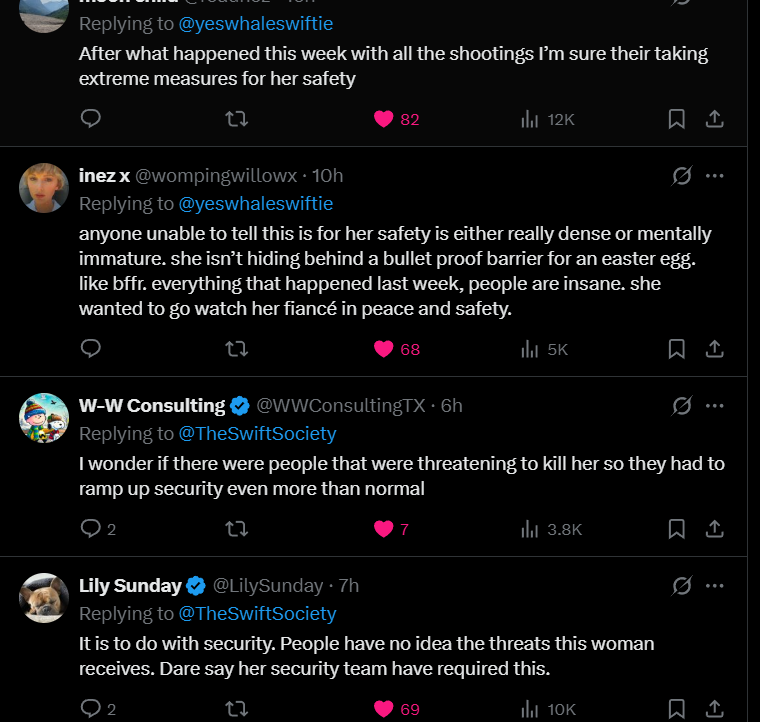Open Lily Sunday's profile avatar
Image resolution: width=760 pixels, height=722 pixels.
click(44, 598)
